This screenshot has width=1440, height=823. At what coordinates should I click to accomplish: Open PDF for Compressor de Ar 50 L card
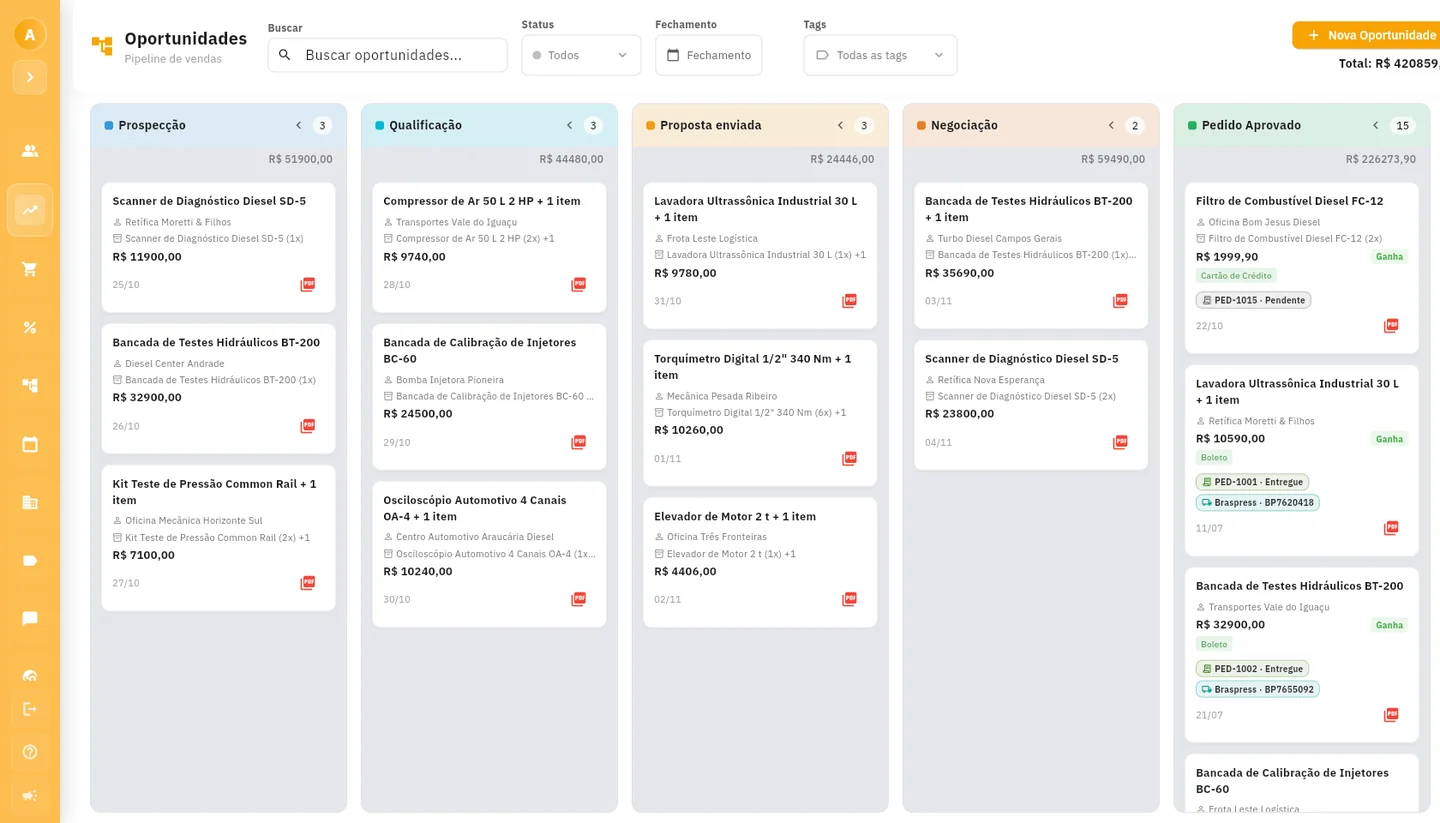tap(579, 285)
